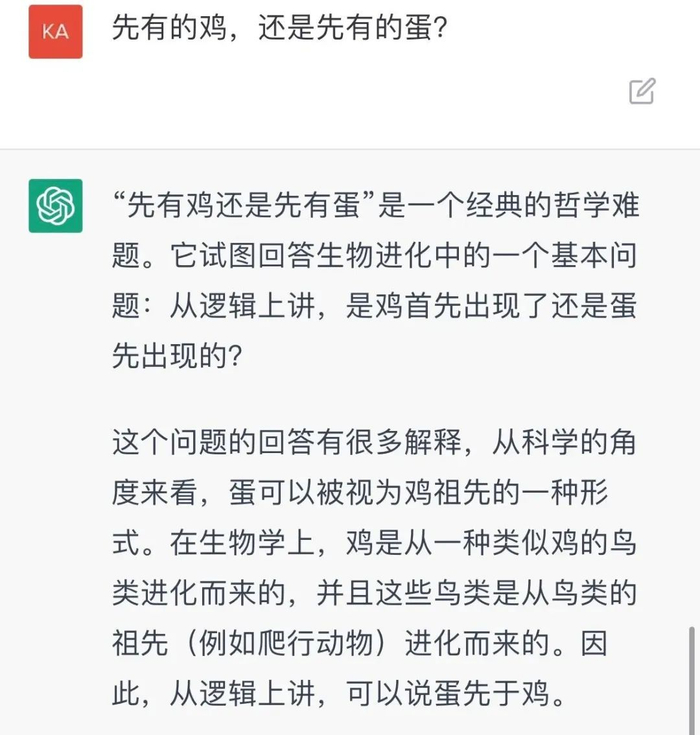
Task: Click the words "哲学难题" in the reply
Action: click(x=595, y=208)
